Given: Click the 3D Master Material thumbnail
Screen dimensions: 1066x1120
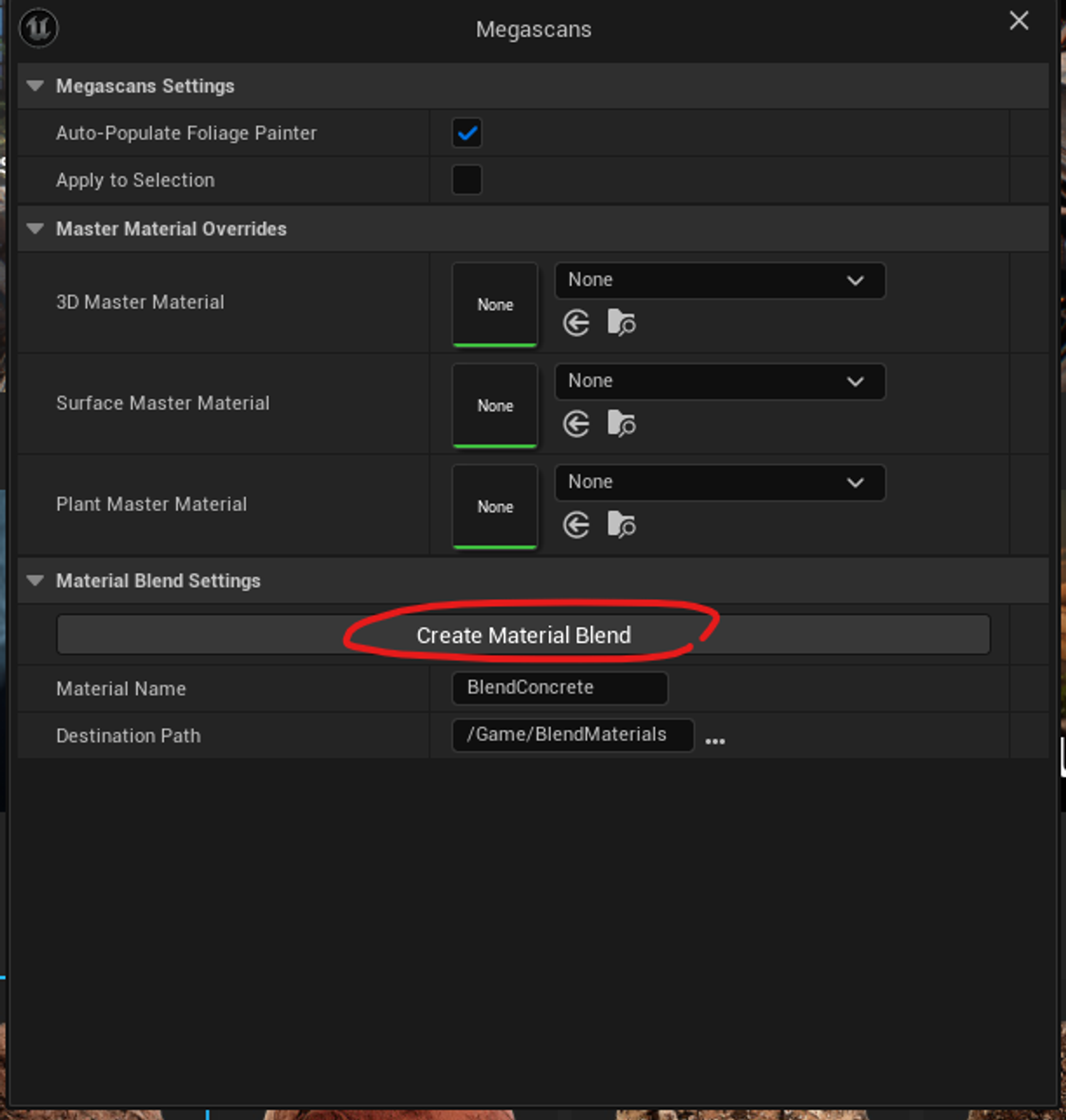Looking at the screenshot, I should (x=495, y=304).
